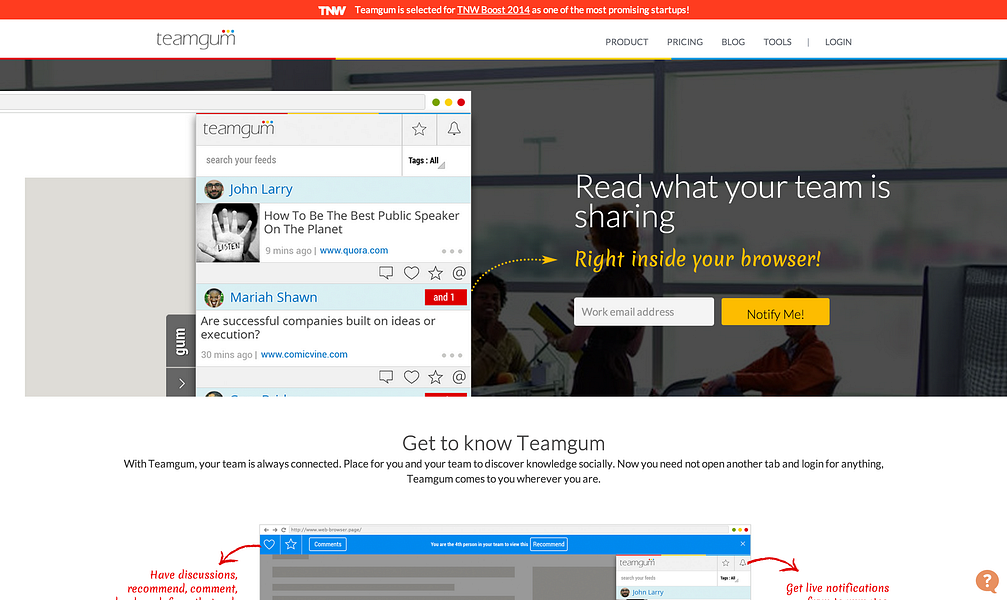Click the heart icon in blue browser bar

tap(269, 544)
